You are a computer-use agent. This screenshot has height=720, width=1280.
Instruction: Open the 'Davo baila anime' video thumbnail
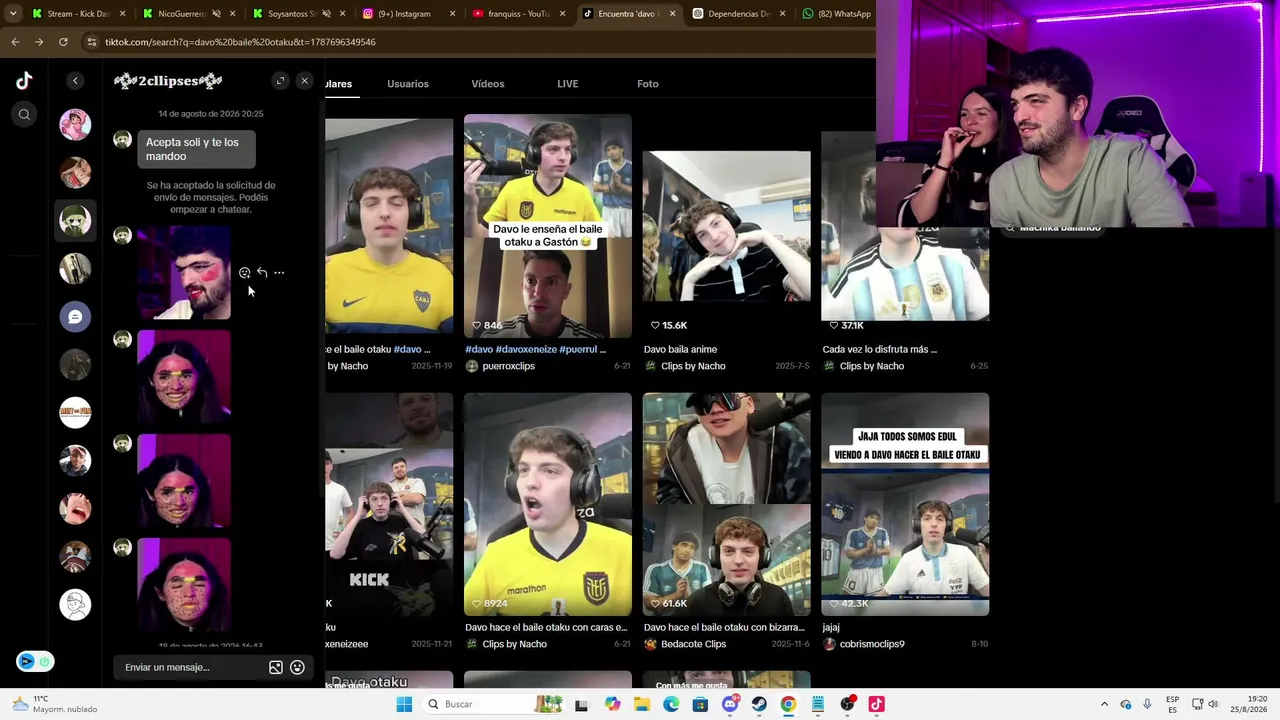click(x=727, y=227)
